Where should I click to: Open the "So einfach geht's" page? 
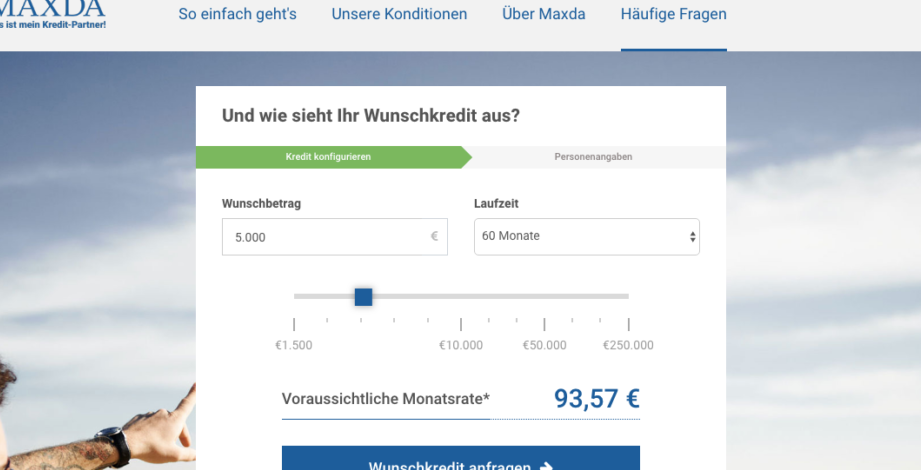(x=237, y=15)
